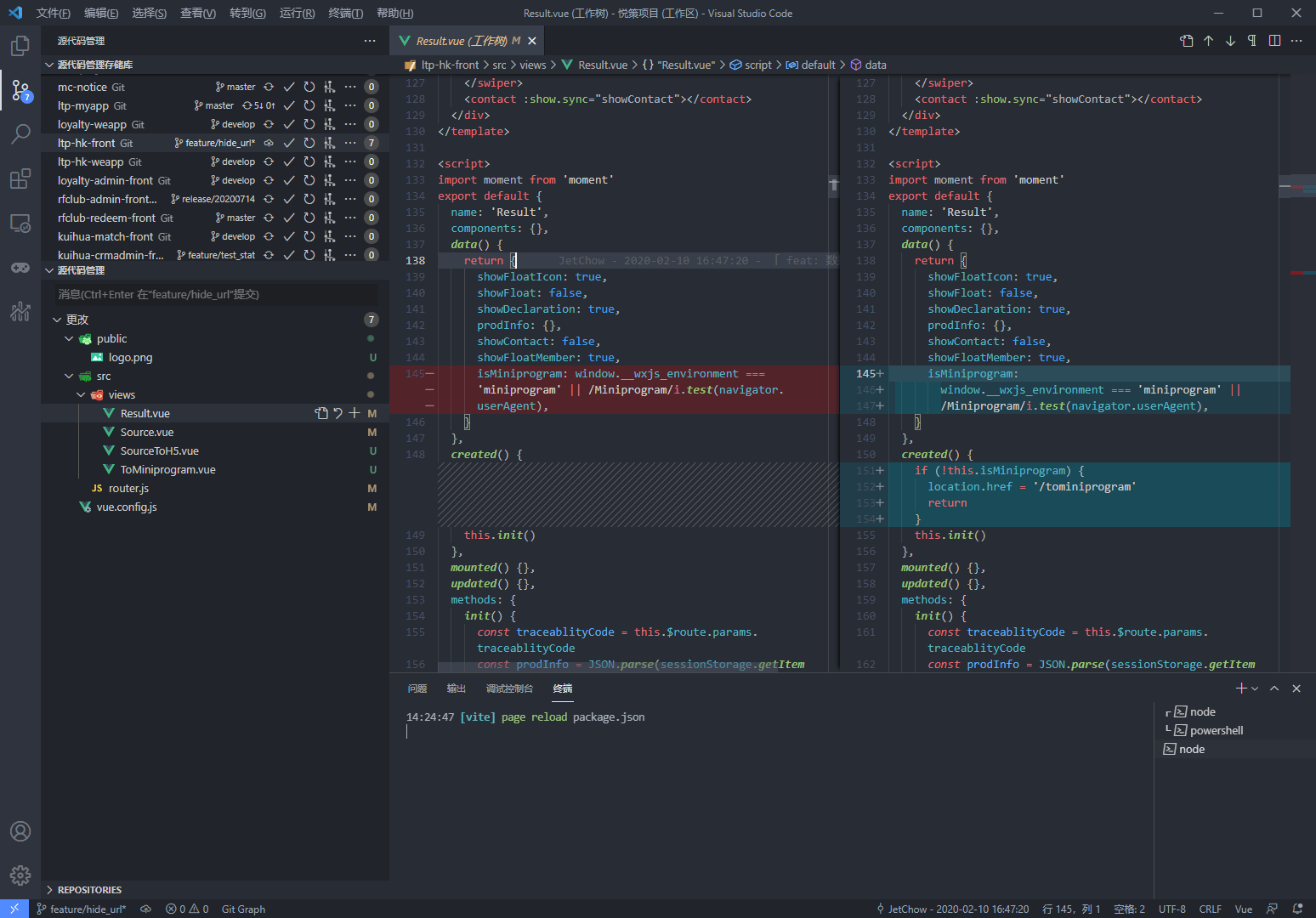The height and width of the screenshot is (918, 1316).
Task: Open the 终端(T) menu in menu bar
Action: [345, 13]
